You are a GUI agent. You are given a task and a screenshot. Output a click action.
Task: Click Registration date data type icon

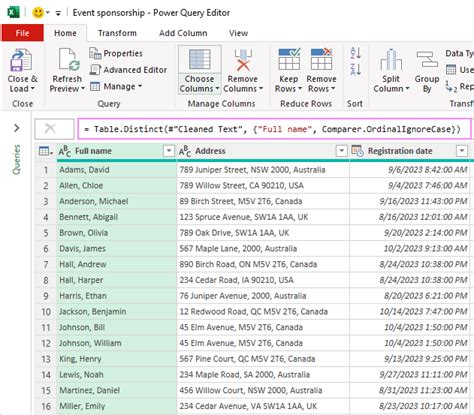358,151
